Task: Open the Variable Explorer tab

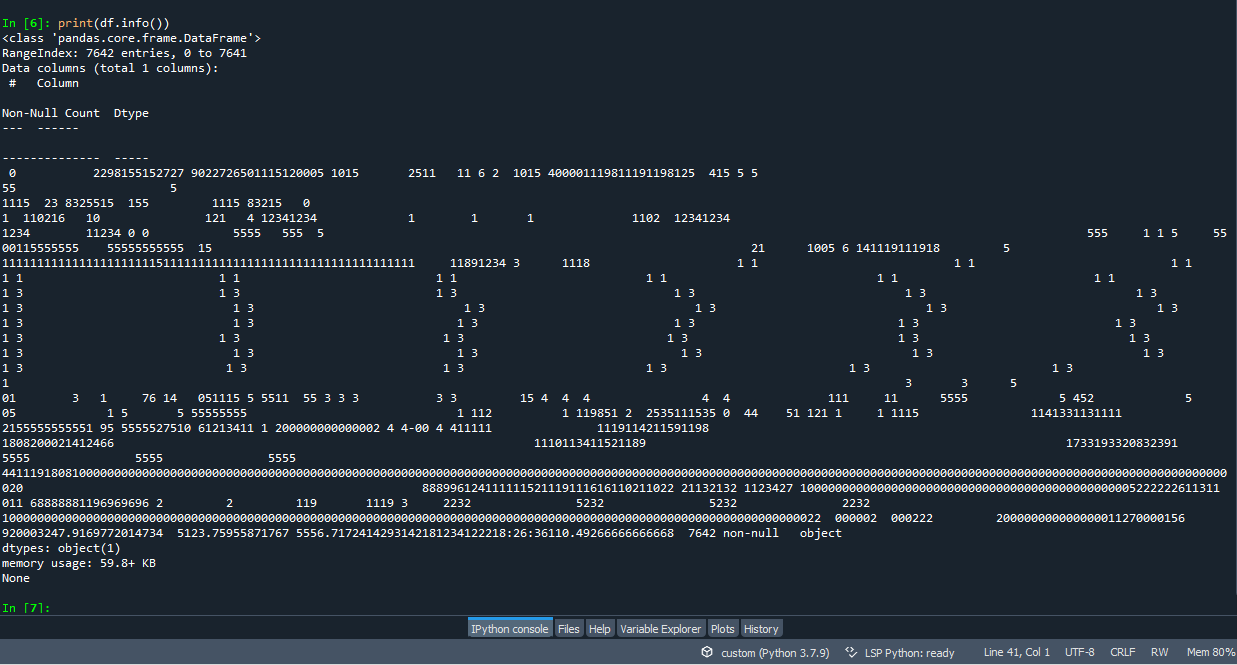Action: 661,628
